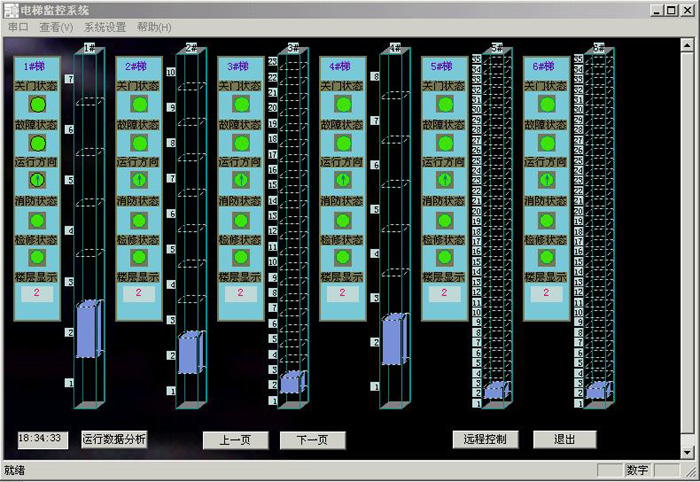
Task: Go to previous page with 上一页
Action: (235, 440)
